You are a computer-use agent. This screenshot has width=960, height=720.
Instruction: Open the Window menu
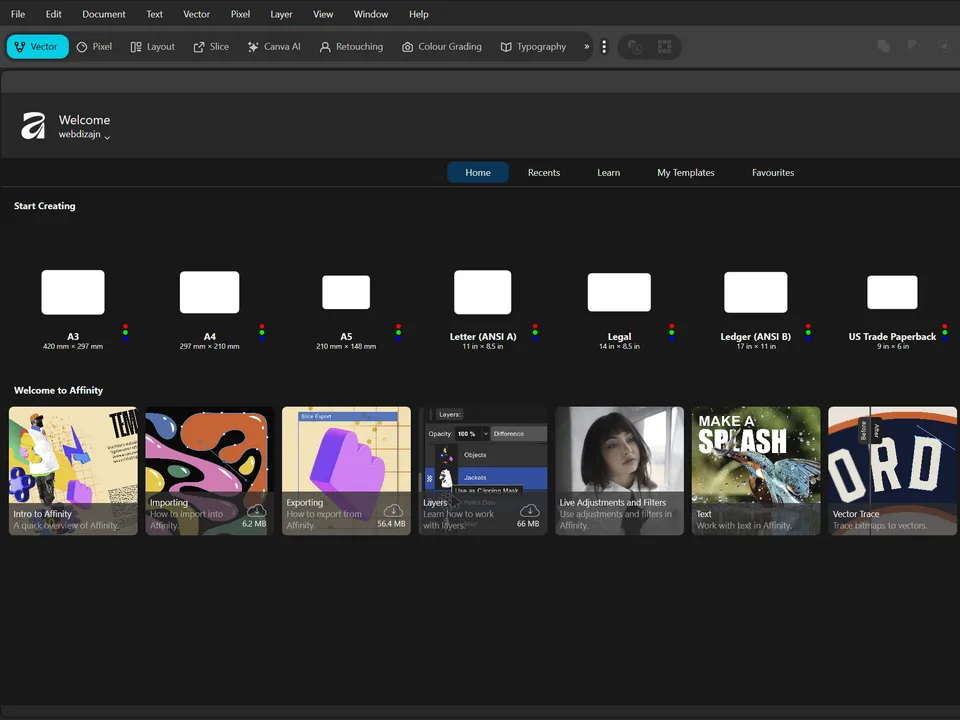[x=370, y=13]
